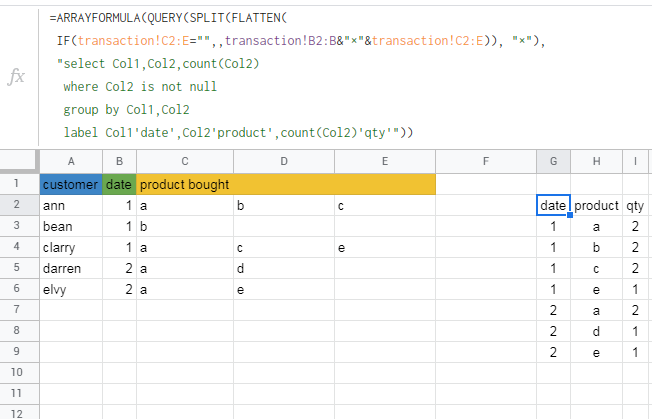Click the blue 'customer' header cell
Image resolution: width=652 pixels, height=419 pixels.
click(70, 184)
